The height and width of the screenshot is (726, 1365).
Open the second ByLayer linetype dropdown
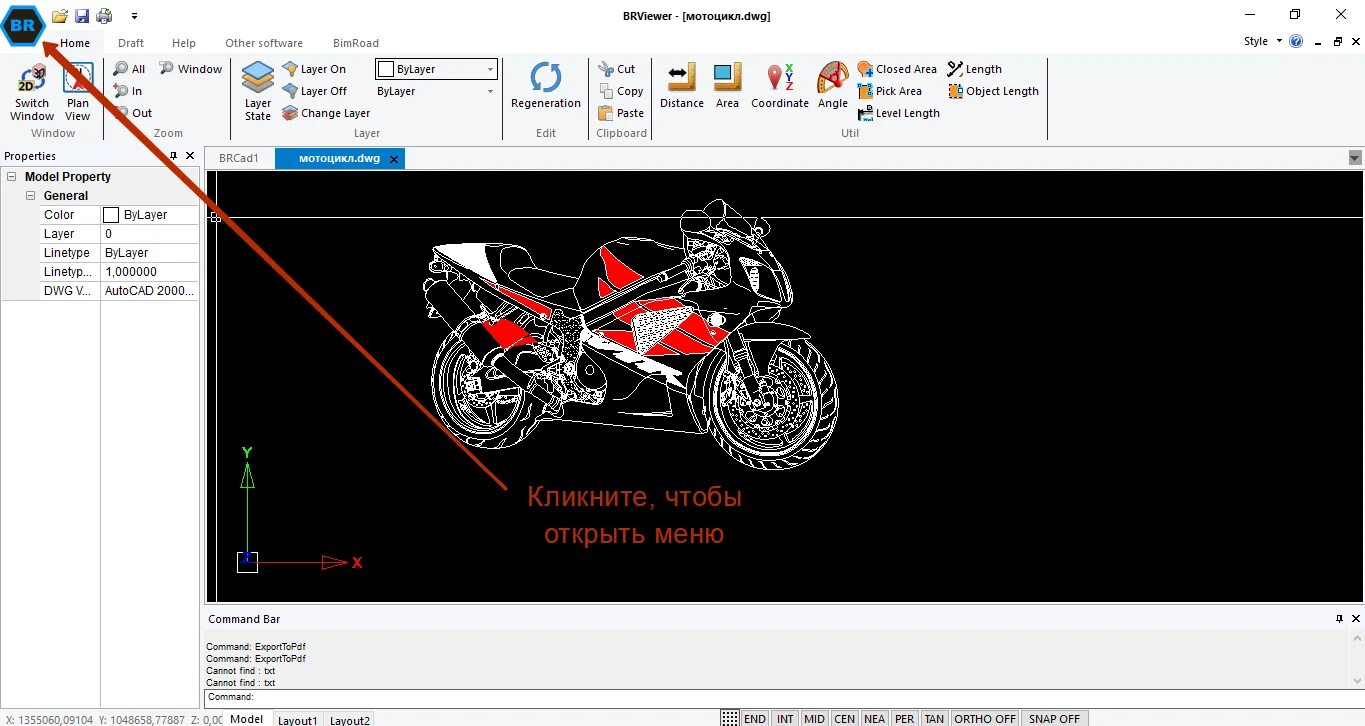(x=436, y=91)
